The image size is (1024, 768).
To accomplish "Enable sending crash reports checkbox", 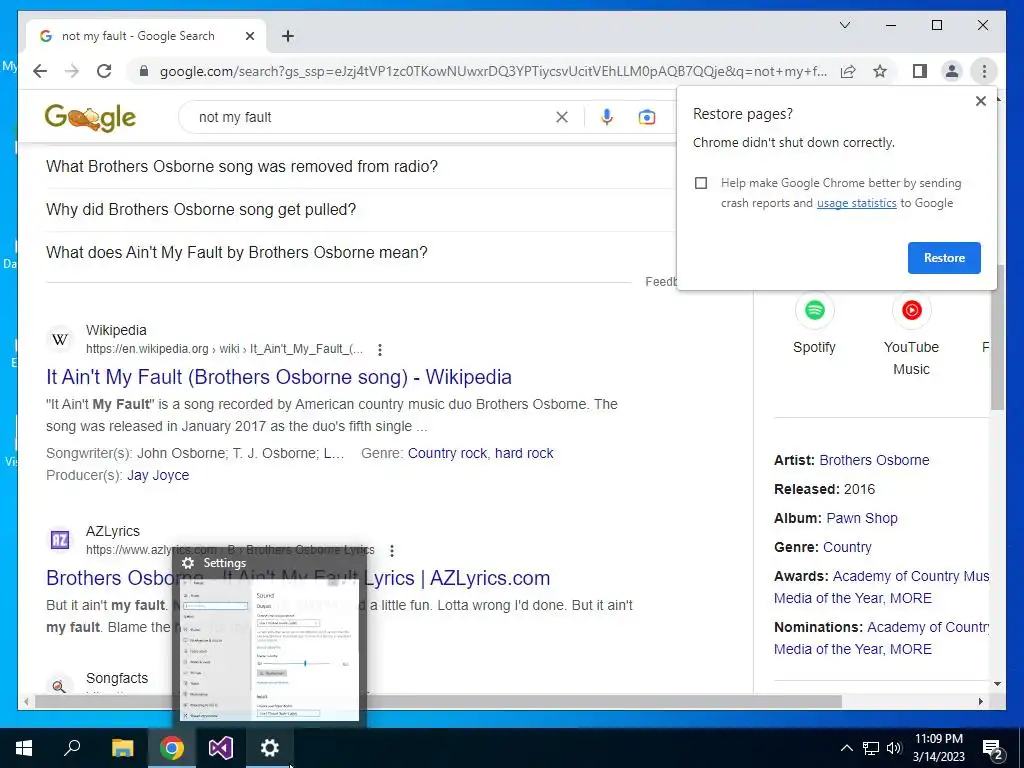I will pos(701,183).
